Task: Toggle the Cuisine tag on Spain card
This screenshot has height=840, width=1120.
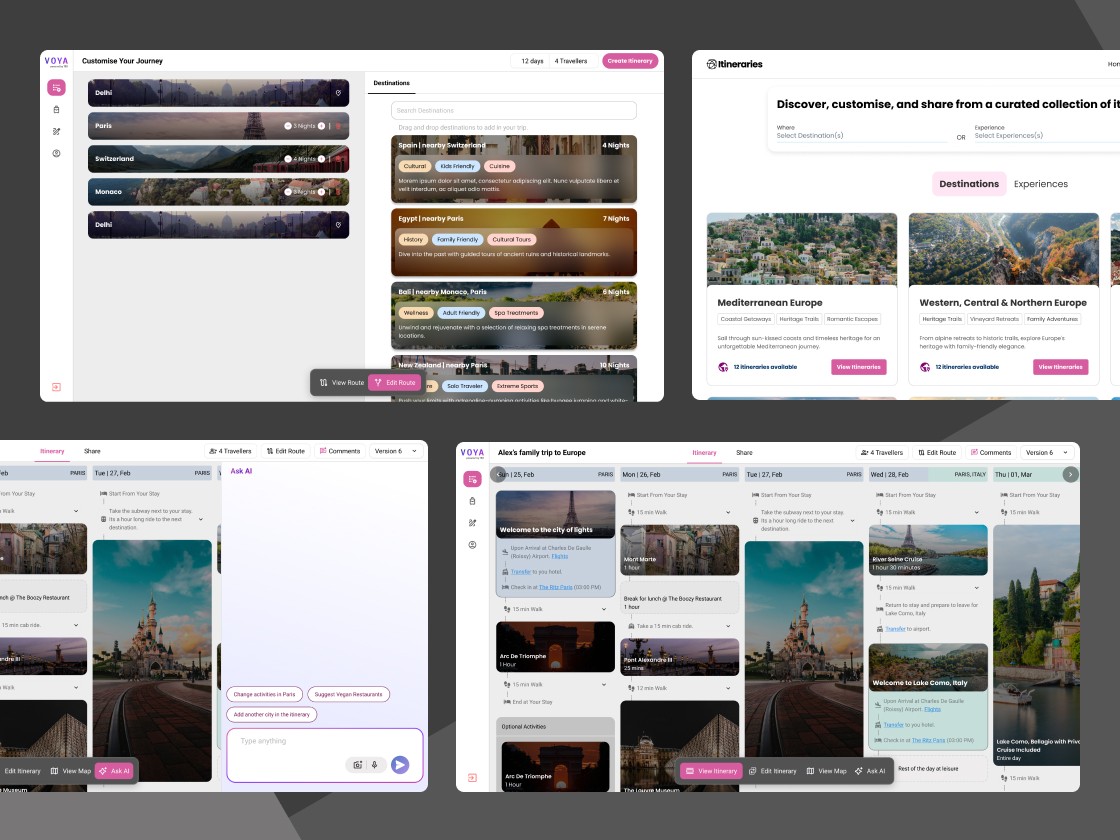Action: [499, 166]
